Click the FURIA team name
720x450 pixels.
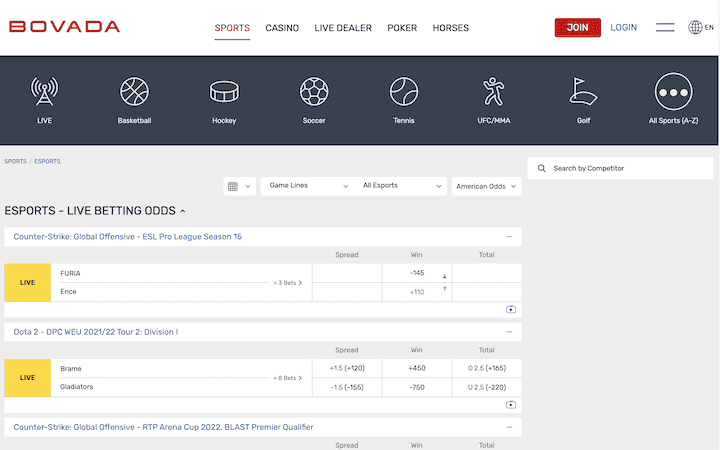70,273
